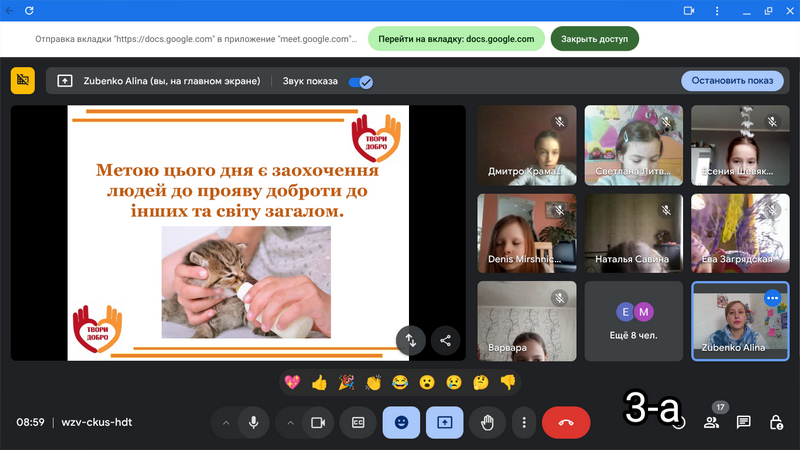Expand the camera video settings arrow
Viewport: 800px width, 450px height.
pos(290,422)
